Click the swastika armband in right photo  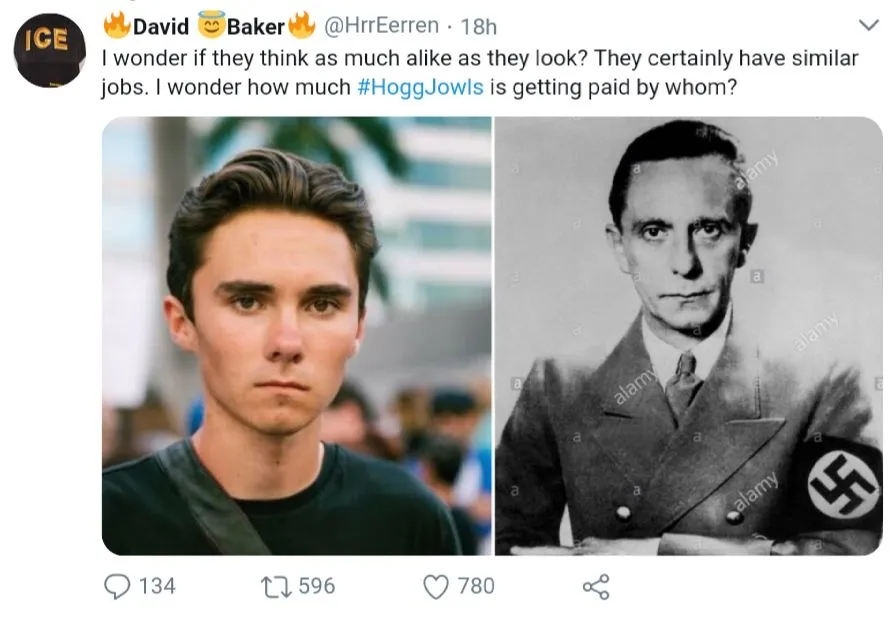coord(843,484)
